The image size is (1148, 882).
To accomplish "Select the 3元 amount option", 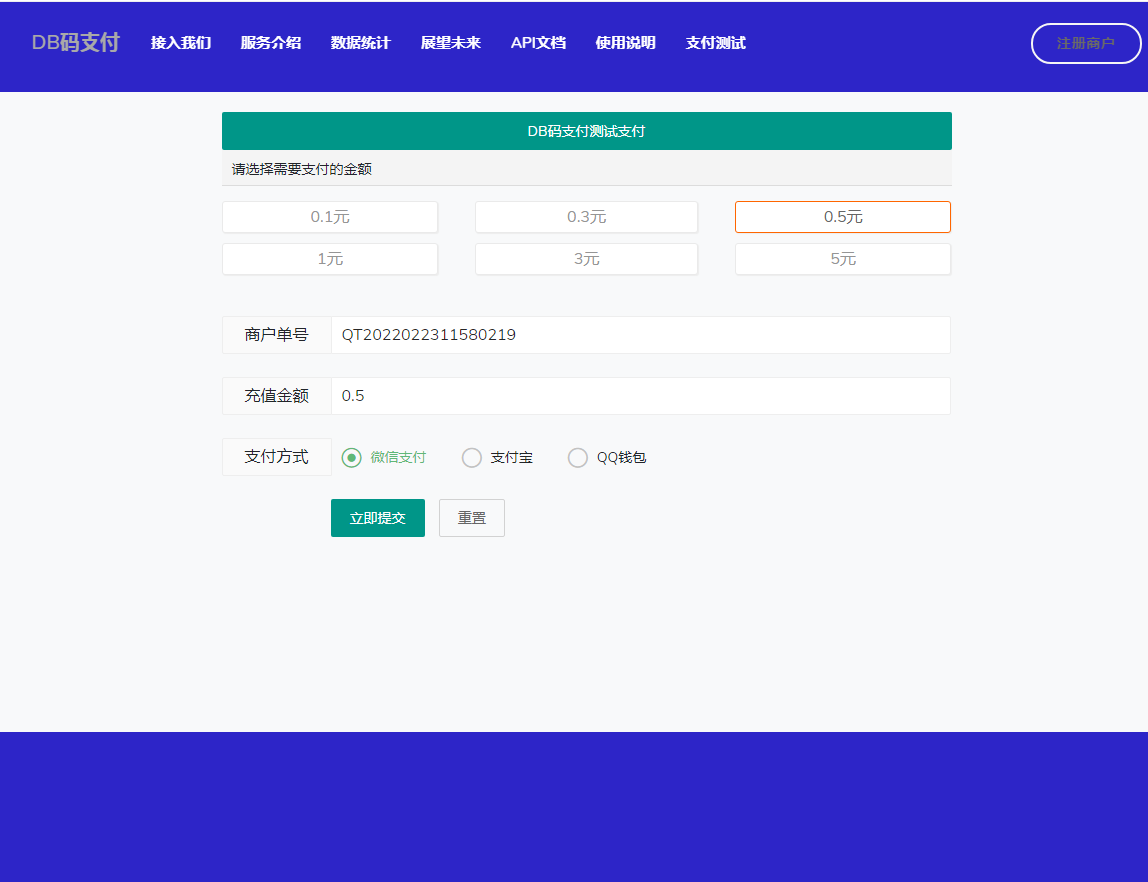I will coord(586,259).
